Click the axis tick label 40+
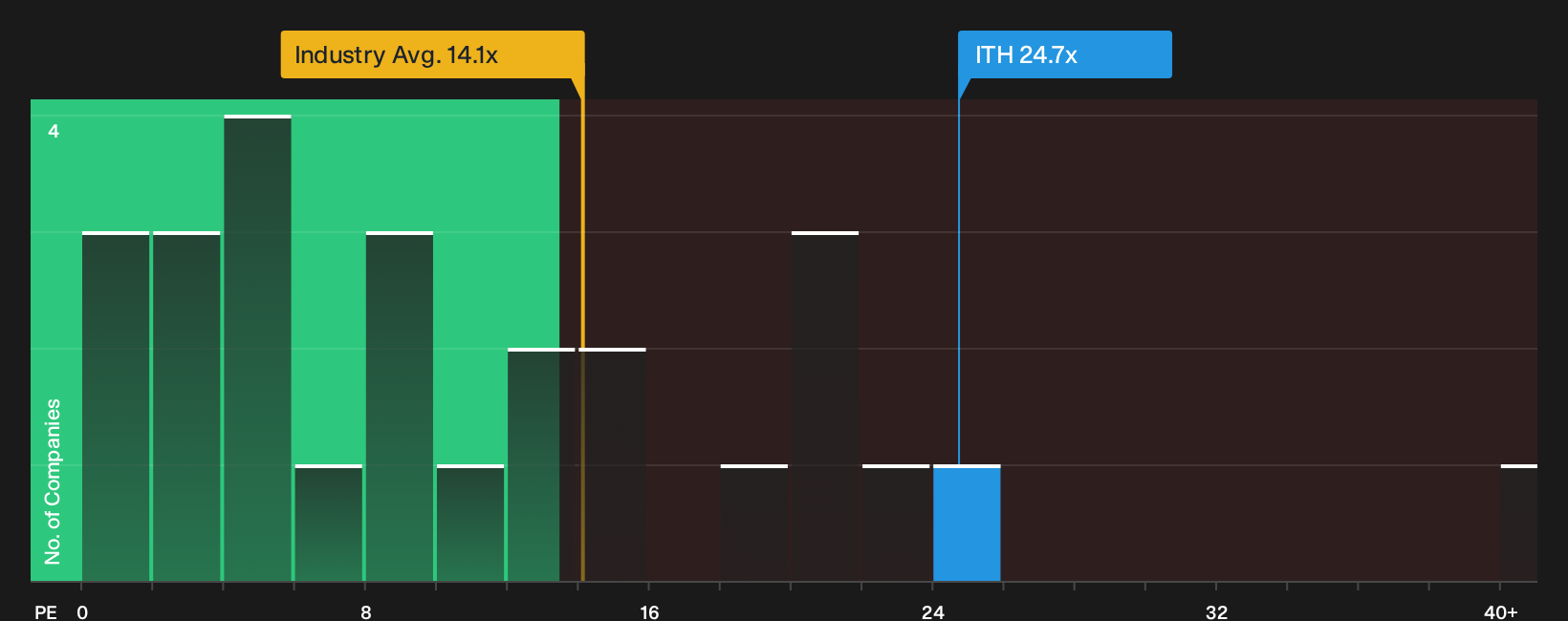Screen dimensions: 1568x621 click(x=1500, y=611)
